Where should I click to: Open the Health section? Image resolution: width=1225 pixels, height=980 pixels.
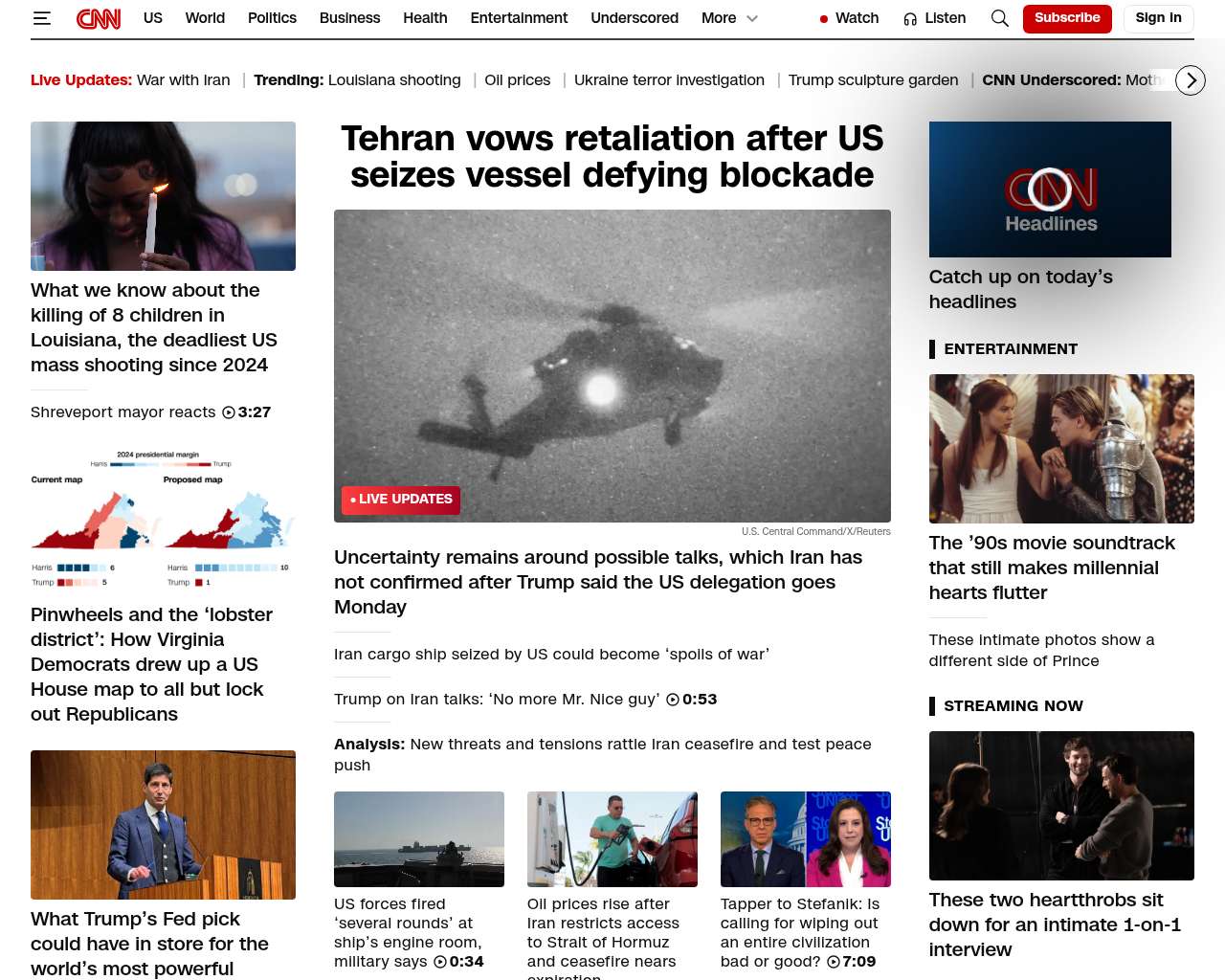coord(425,18)
